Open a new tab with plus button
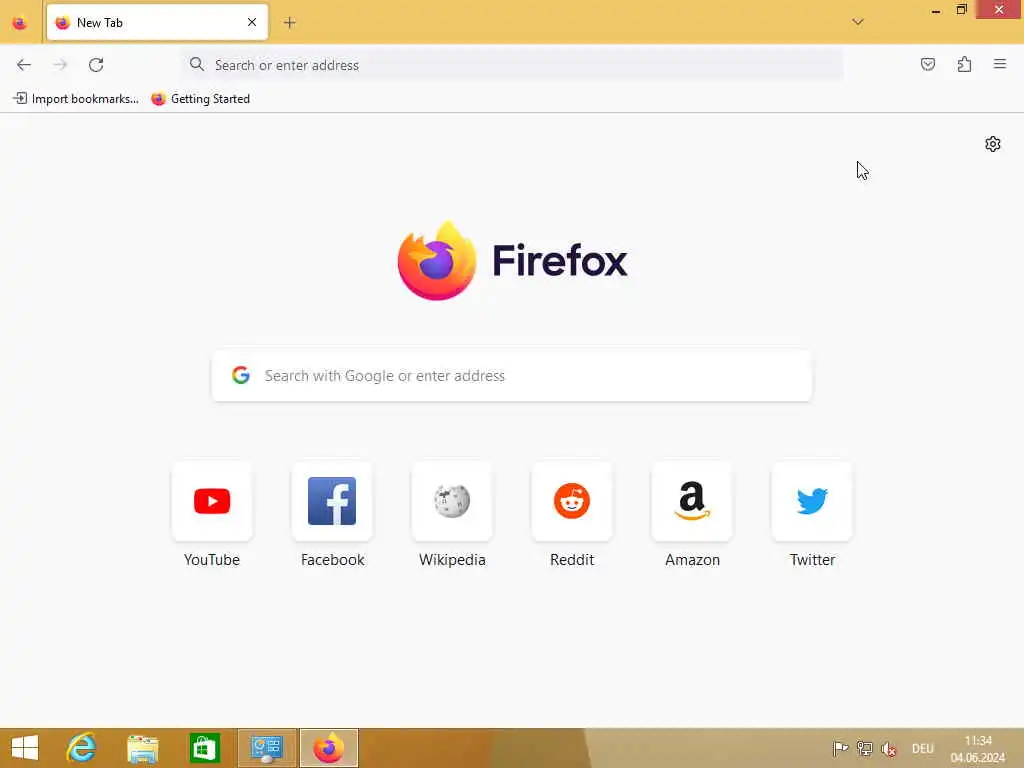The height and width of the screenshot is (768, 1024). (289, 23)
